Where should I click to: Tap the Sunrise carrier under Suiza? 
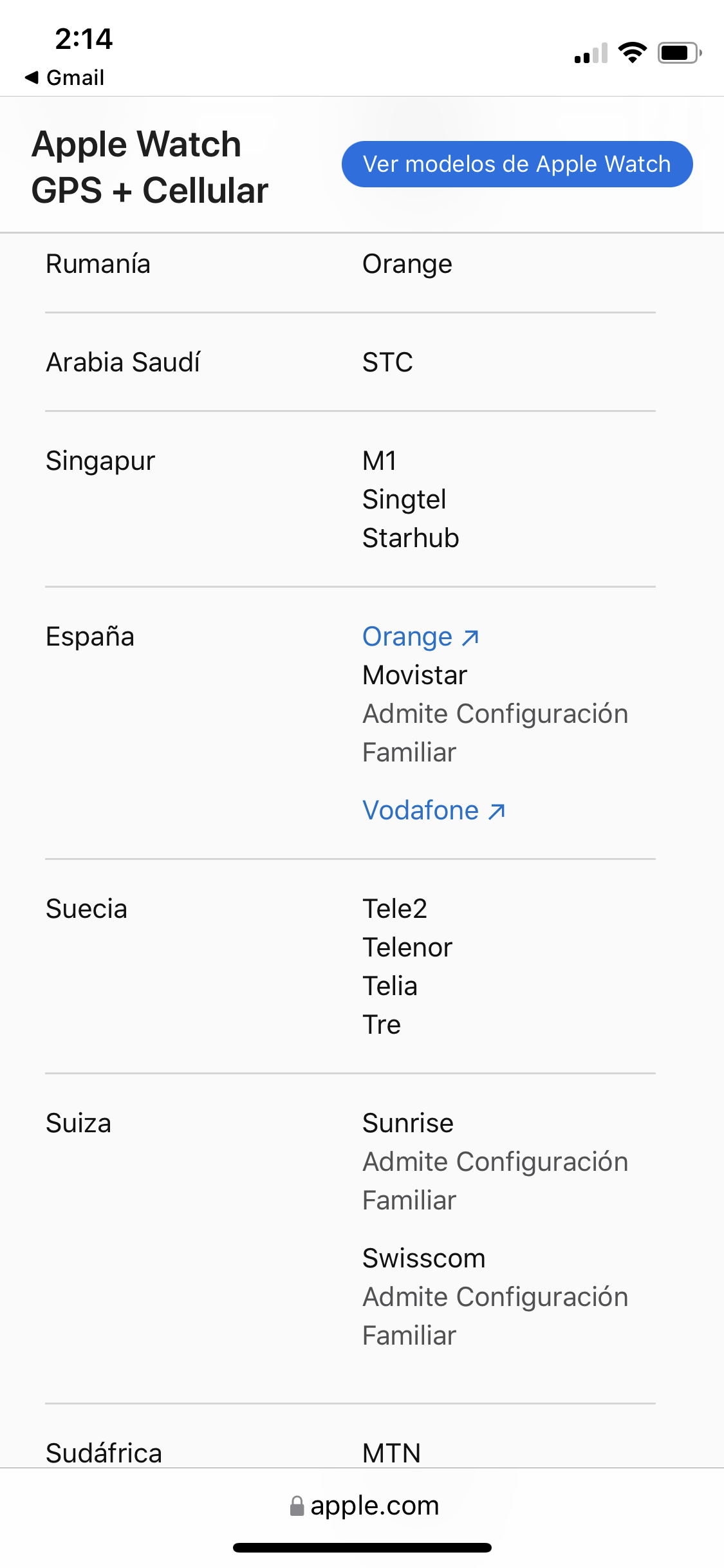408,1123
